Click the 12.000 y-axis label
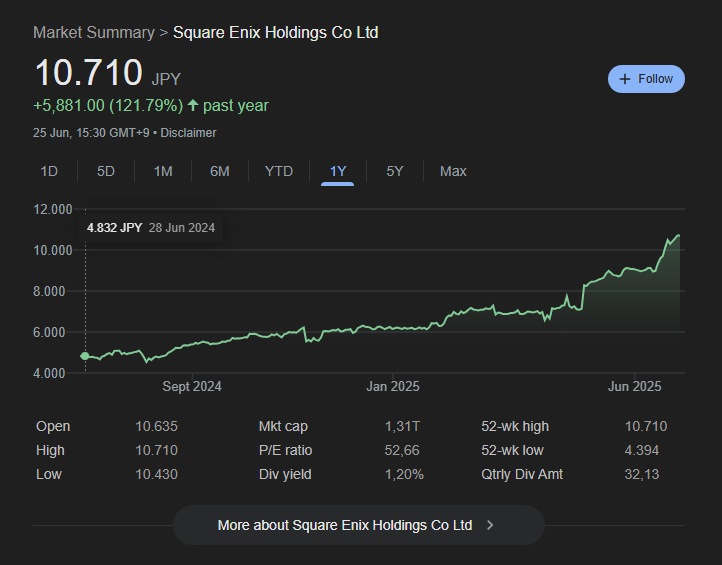This screenshot has height=565, width=722. coord(52,210)
